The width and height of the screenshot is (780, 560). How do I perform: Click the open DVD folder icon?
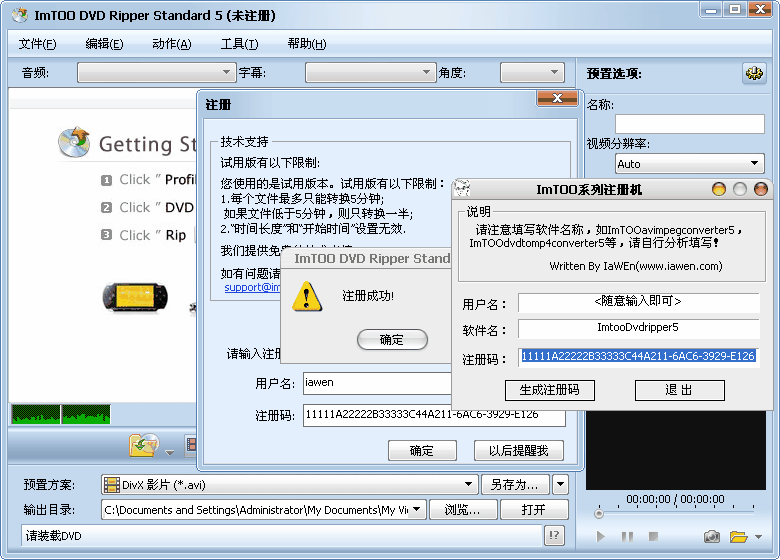pyautogui.click(x=144, y=445)
